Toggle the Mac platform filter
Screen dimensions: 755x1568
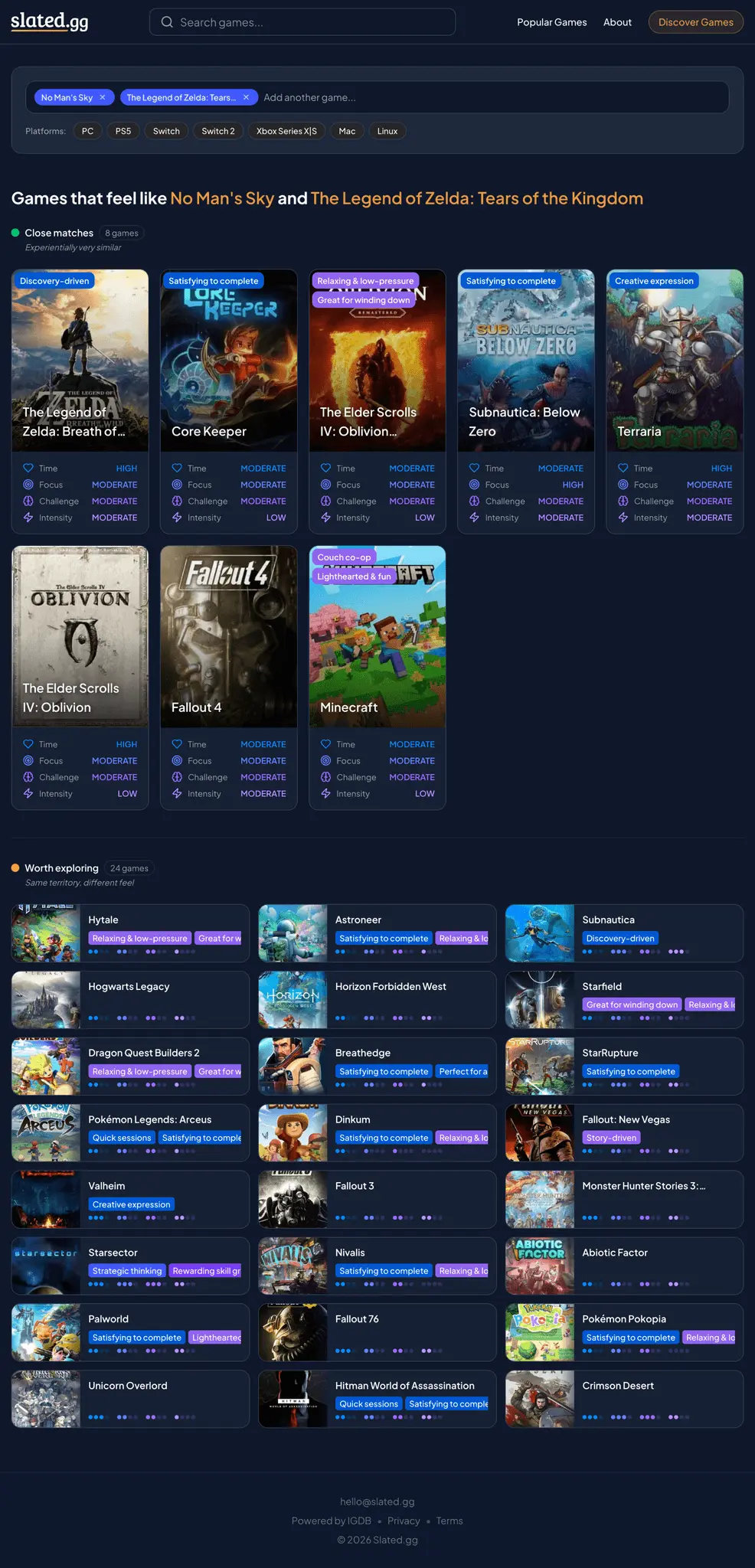coord(347,131)
